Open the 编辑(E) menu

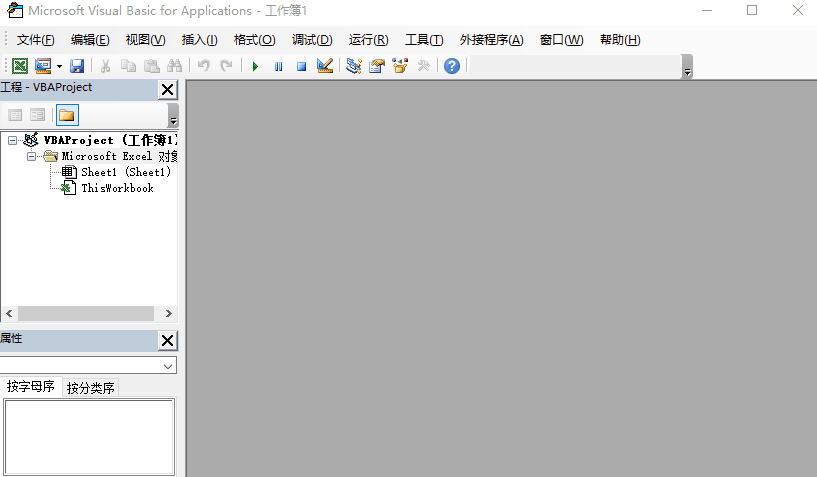click(x=90, y=40)
